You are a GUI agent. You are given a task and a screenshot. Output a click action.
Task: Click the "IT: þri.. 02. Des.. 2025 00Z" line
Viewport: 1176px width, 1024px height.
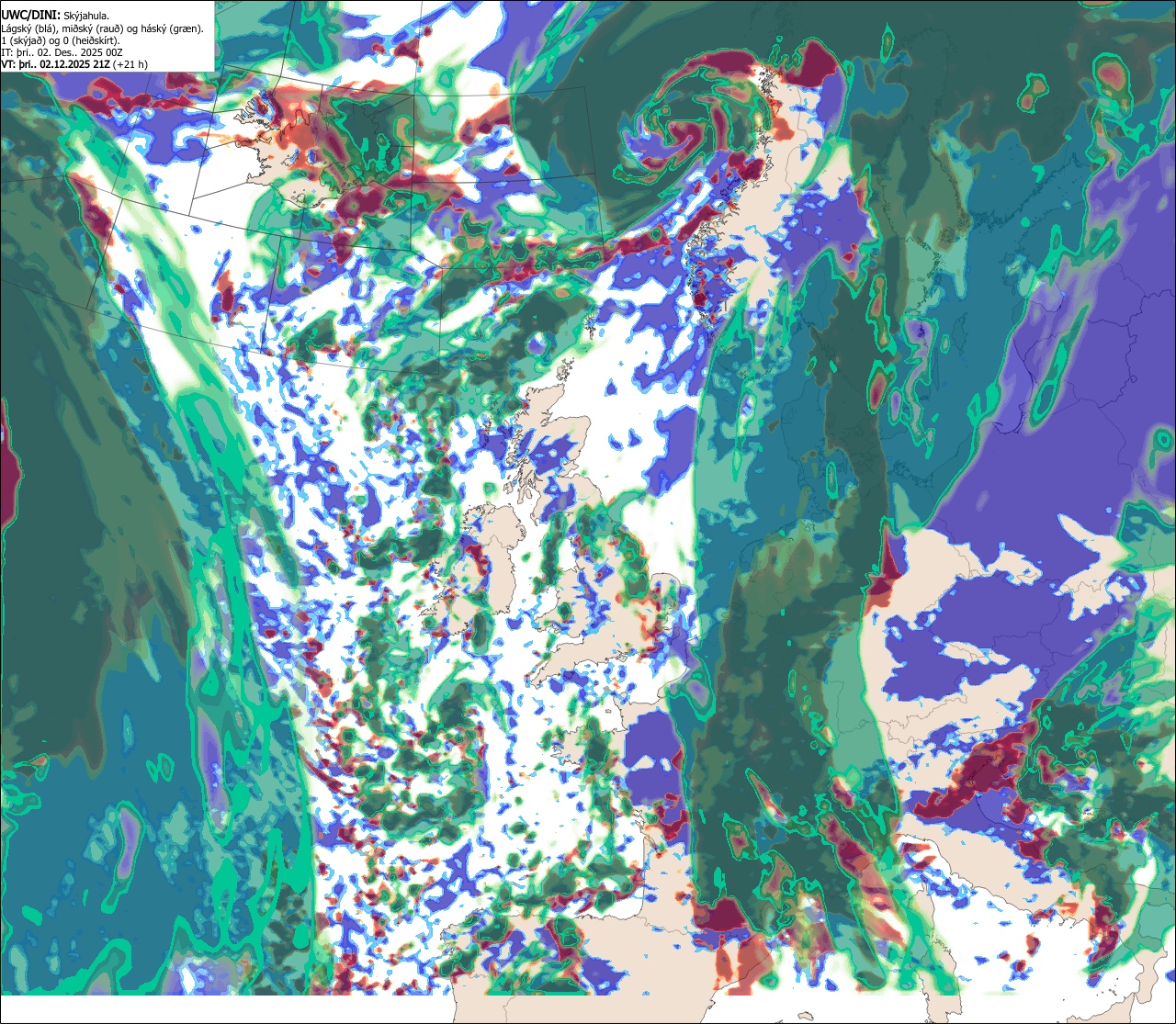pyautogui.click(x=62, y=53)
